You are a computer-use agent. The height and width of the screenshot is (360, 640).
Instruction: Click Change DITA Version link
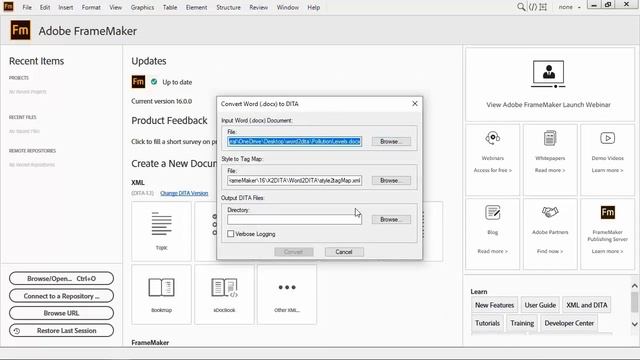tap(184, 193)
